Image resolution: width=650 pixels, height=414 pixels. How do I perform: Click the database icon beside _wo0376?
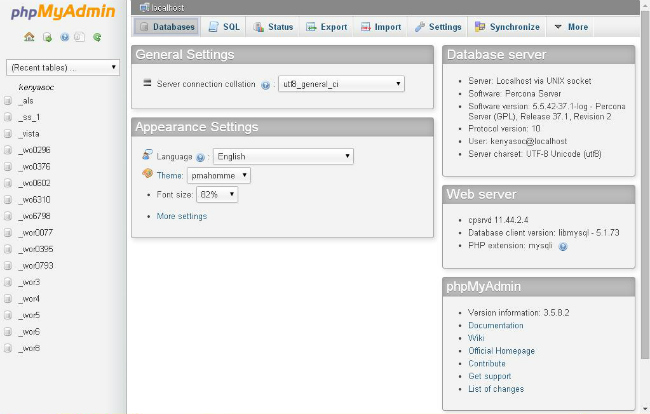[x=8, y=167]
